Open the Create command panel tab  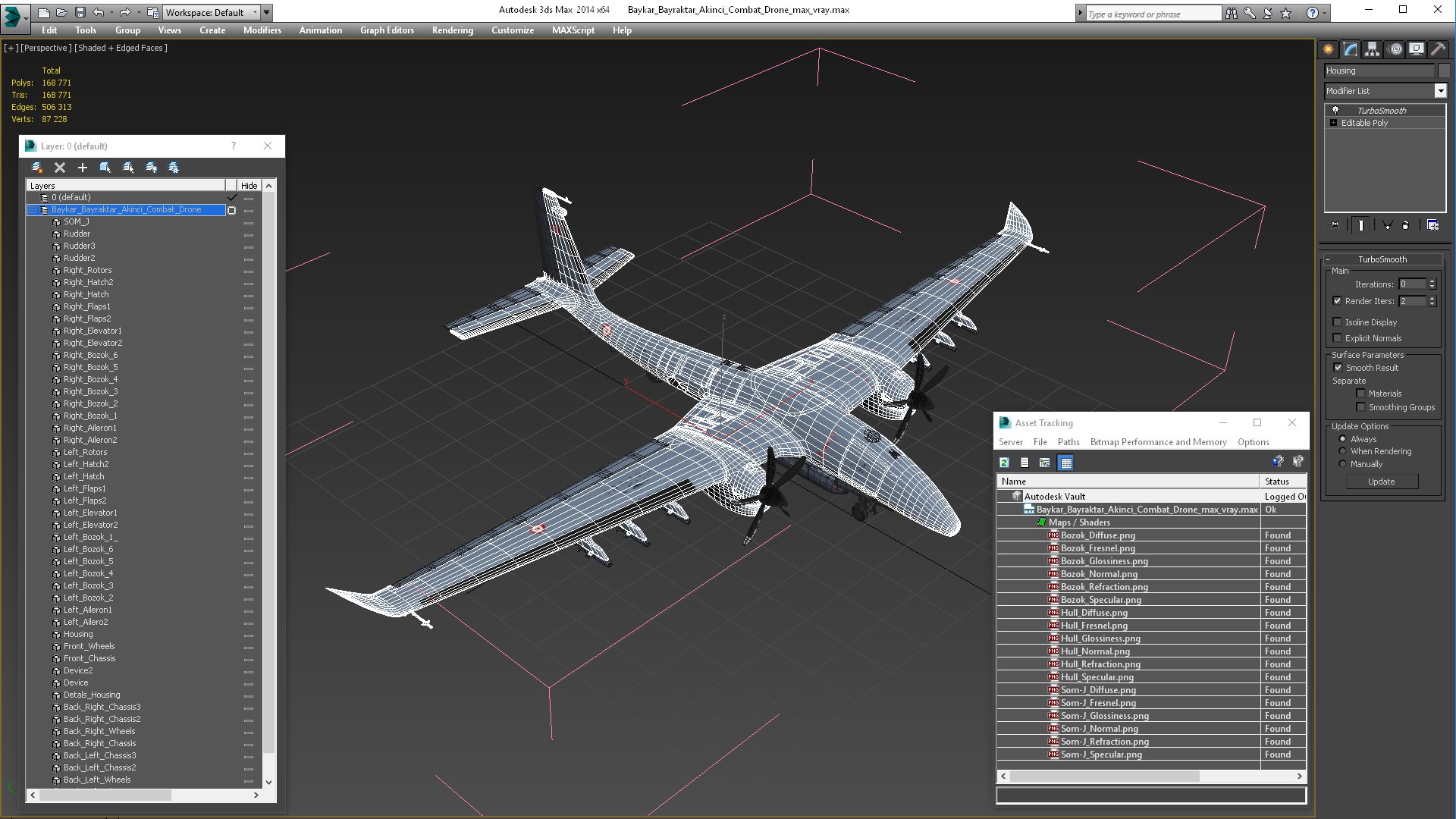click(1329, 49)
